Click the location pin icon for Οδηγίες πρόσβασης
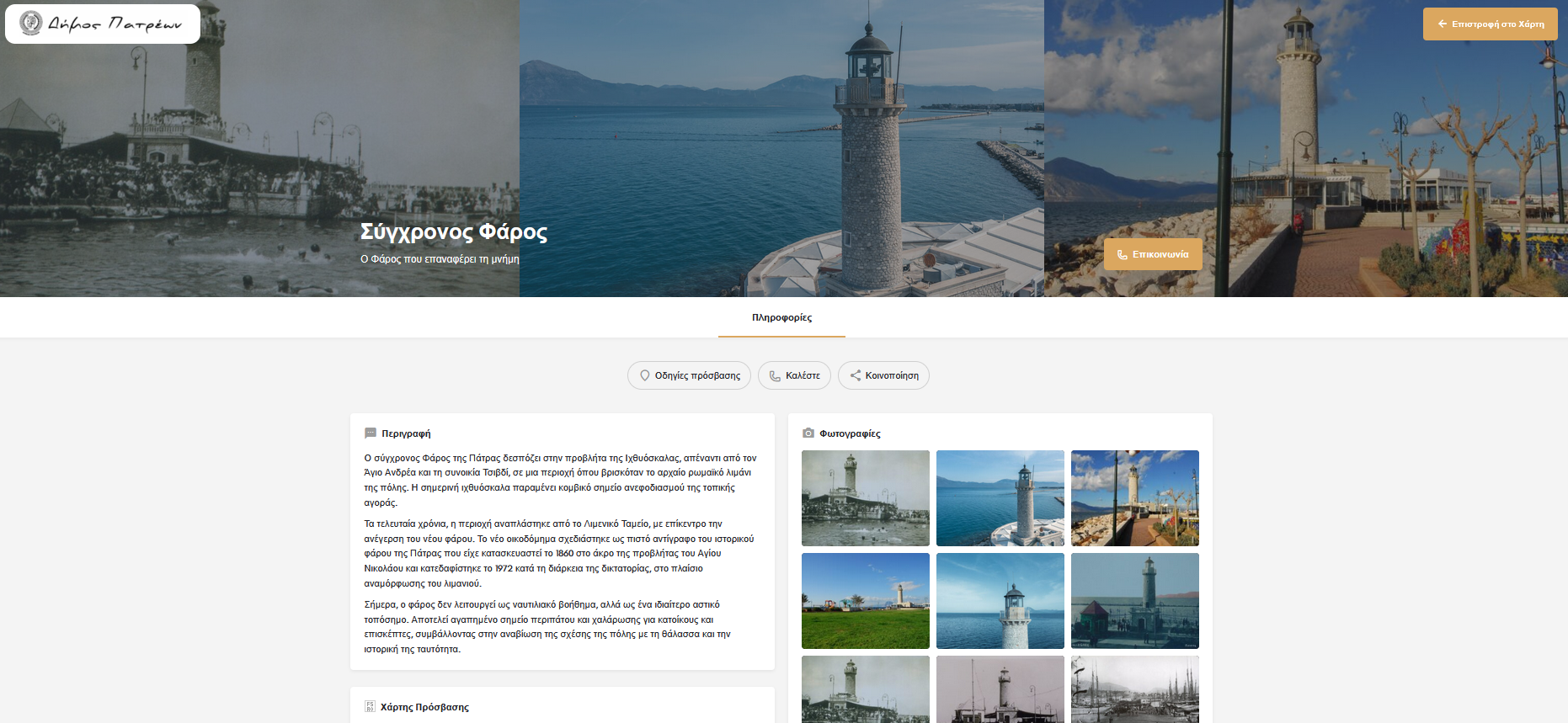The image size is (1568, 723). pos(645,376)
